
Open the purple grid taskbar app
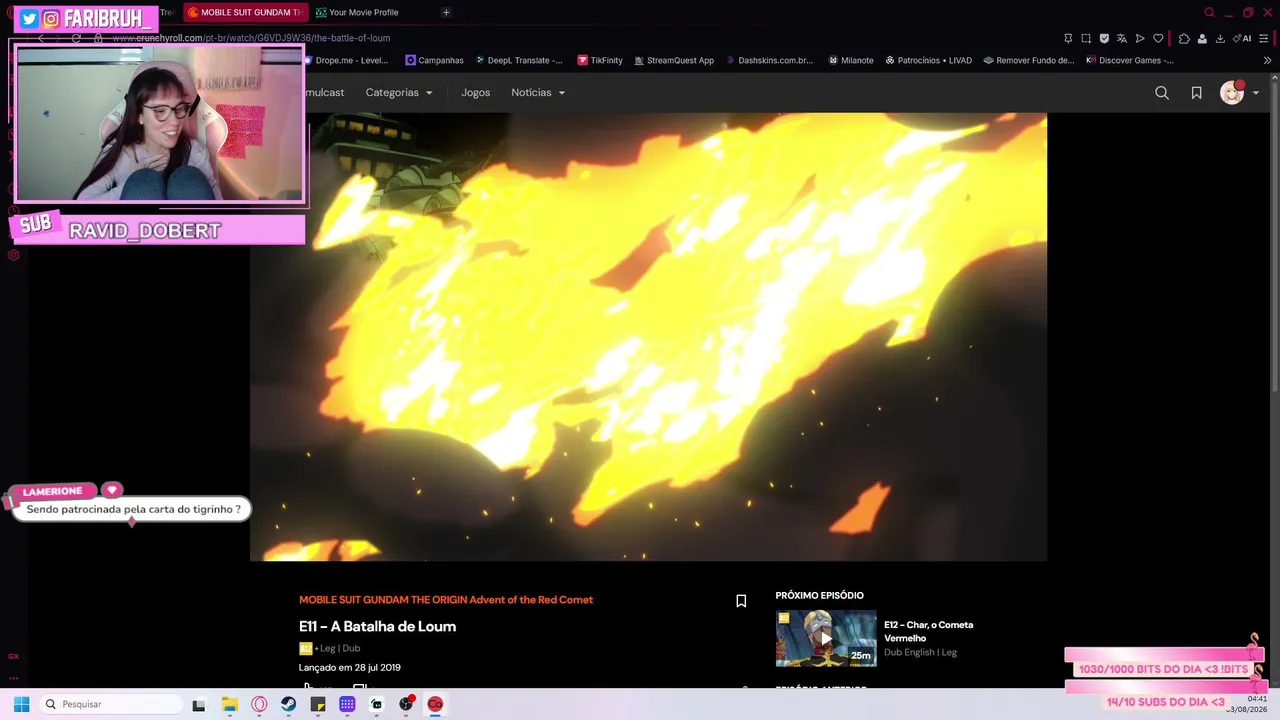347,704
